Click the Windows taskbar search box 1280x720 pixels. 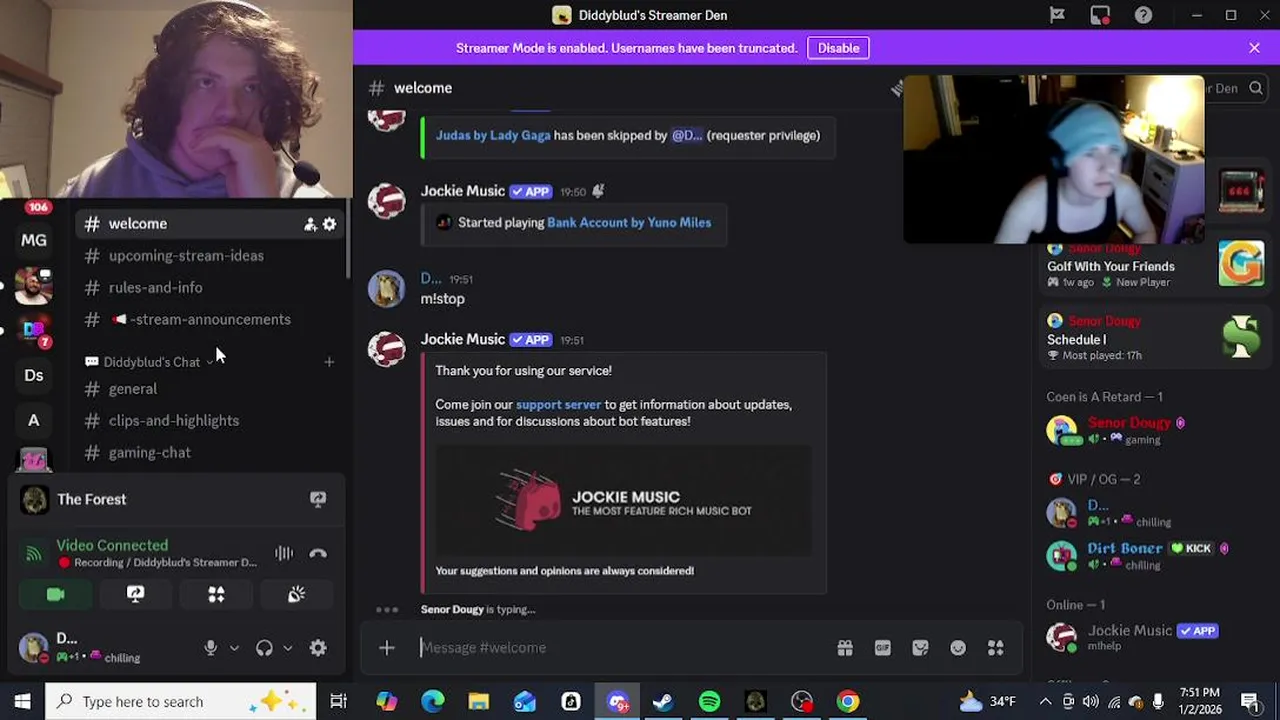(x=181, y=701)
